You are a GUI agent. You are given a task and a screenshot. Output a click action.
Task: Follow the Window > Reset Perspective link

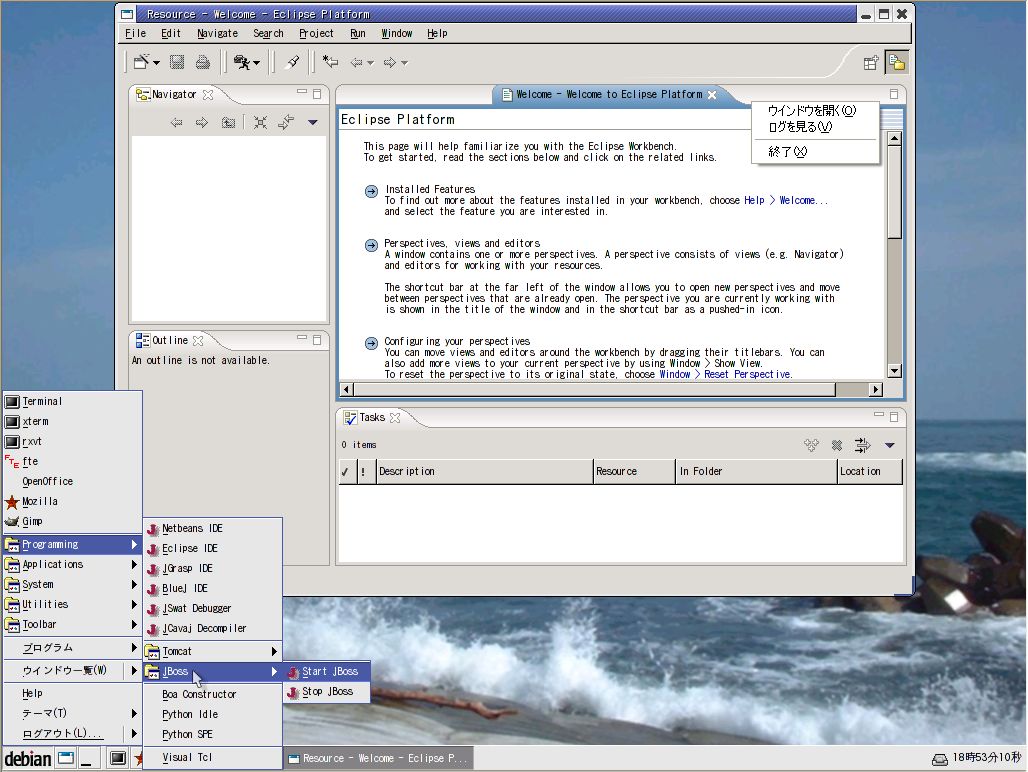click(x=726, y=374)
